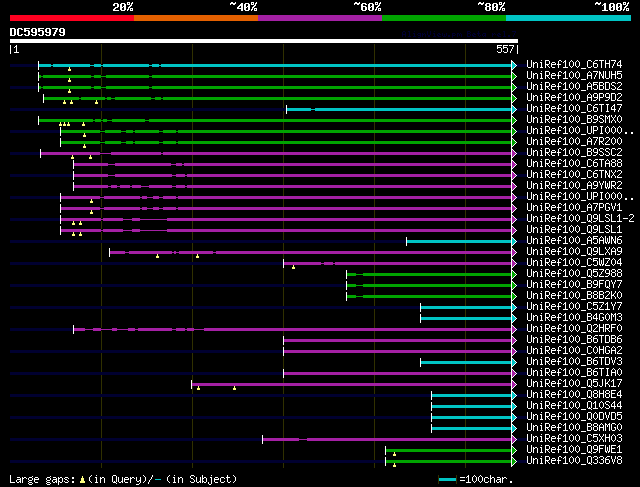Image resolution: width=640 pixels, height=487 pixels.
Task: Click the yellow gap marker under Q336V8 bar
Action: click(x=394, y=465)
